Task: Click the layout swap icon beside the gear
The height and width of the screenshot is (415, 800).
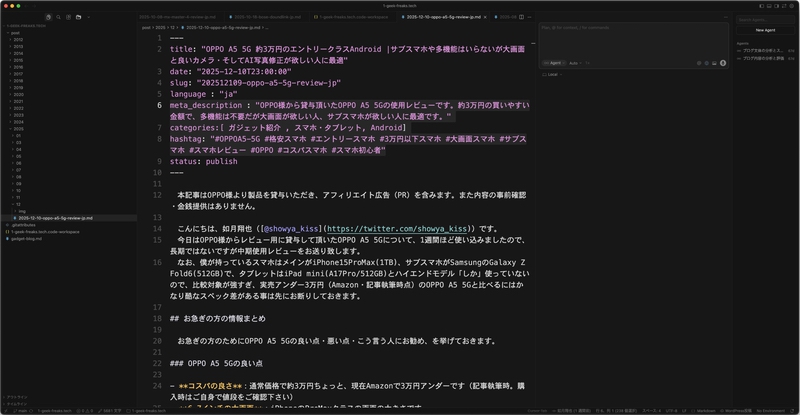Action: click(x=784, y=6)
